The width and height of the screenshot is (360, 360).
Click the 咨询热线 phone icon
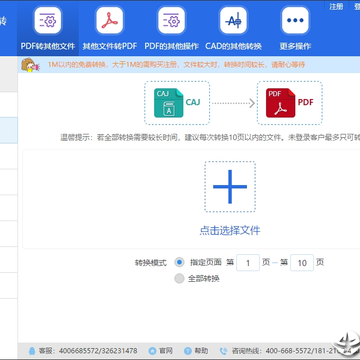223,351
